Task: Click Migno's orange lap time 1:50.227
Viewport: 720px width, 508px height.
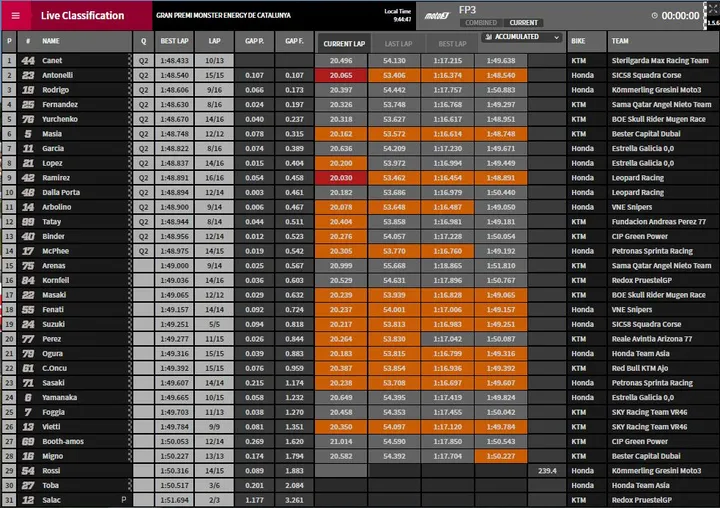Action: pos(501,456)
